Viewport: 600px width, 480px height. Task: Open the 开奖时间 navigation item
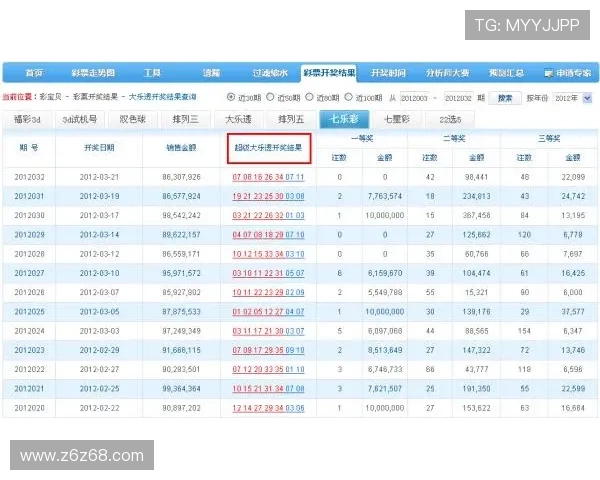pos(388,73)
